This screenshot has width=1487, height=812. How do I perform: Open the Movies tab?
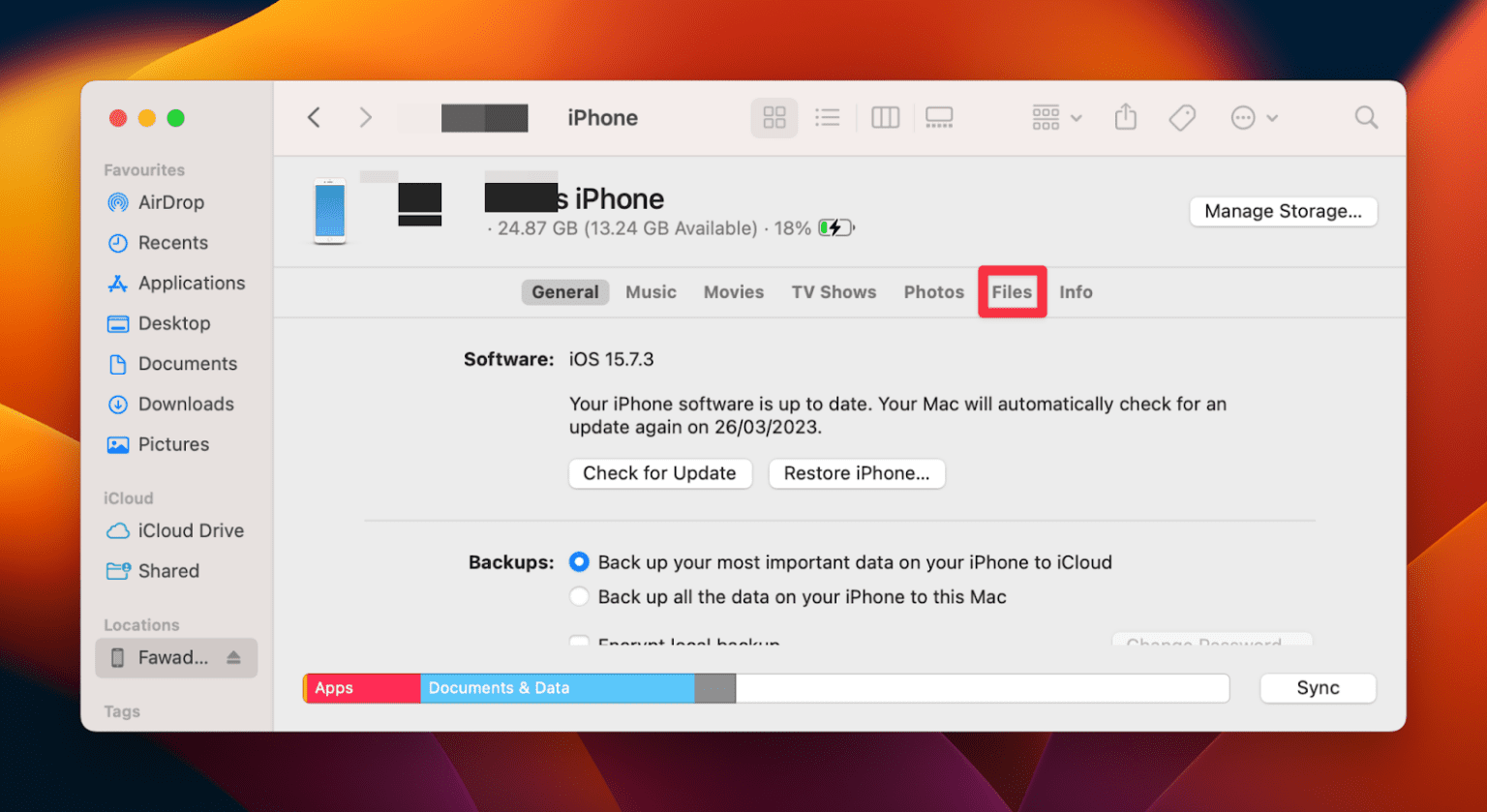(x=734, y=292)
